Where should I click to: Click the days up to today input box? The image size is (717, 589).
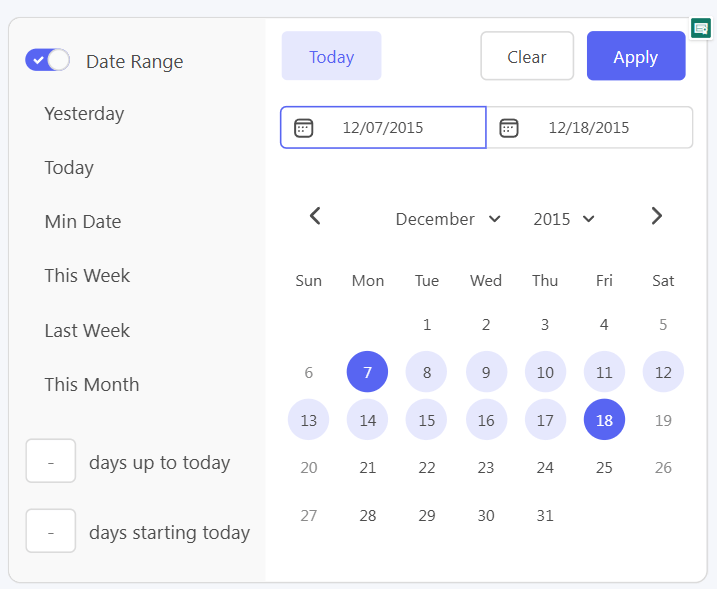51,461
